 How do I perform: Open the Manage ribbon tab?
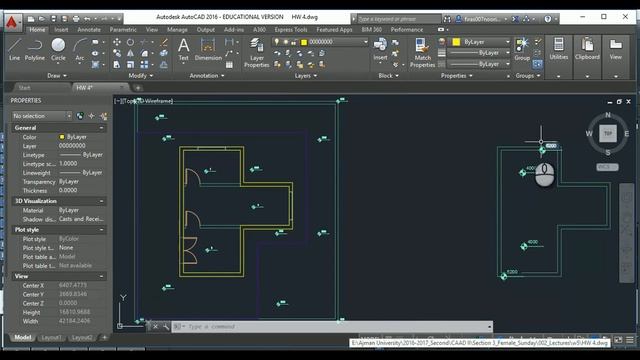point(177,30)
